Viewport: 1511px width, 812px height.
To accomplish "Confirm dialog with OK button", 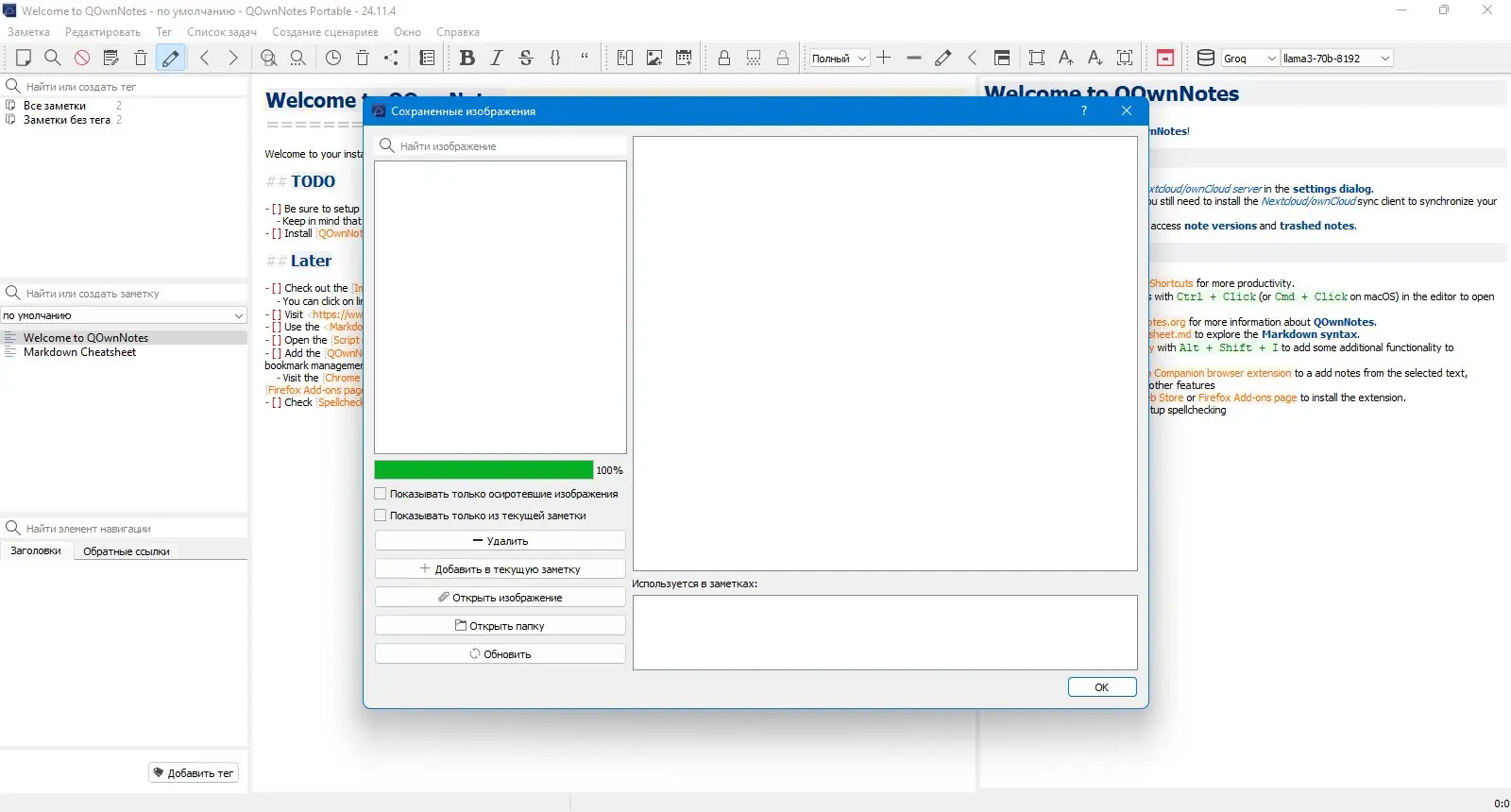I will pos(1102,687).
